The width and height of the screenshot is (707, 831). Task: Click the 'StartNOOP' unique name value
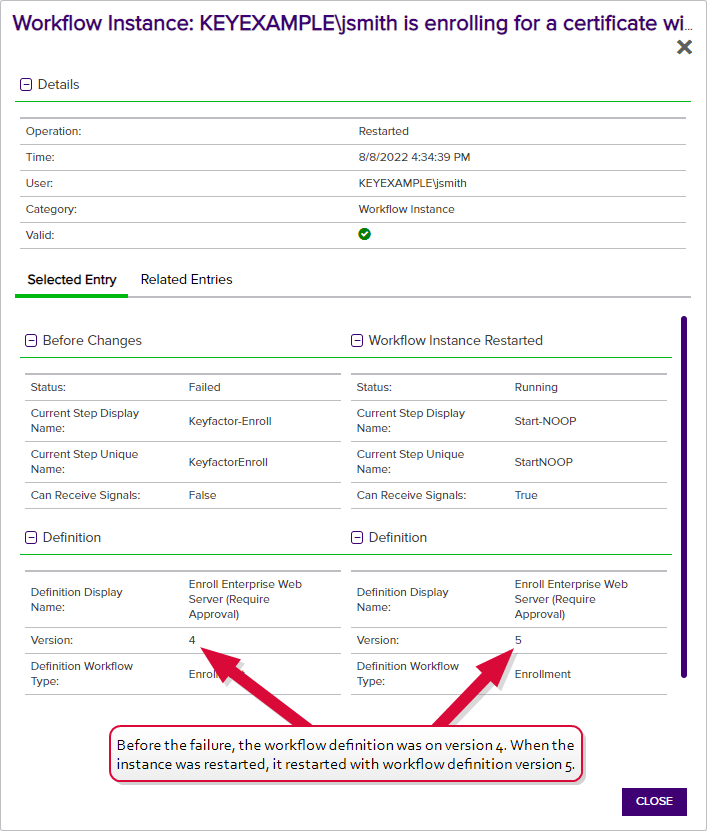coord(544,462)
